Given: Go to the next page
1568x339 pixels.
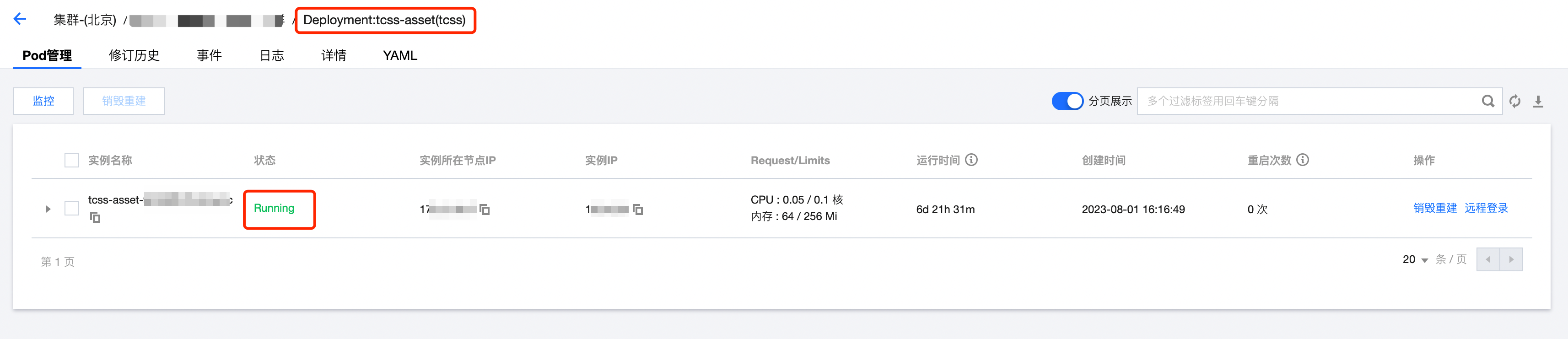Looking at the screenshot, I should click(1511, 259).
